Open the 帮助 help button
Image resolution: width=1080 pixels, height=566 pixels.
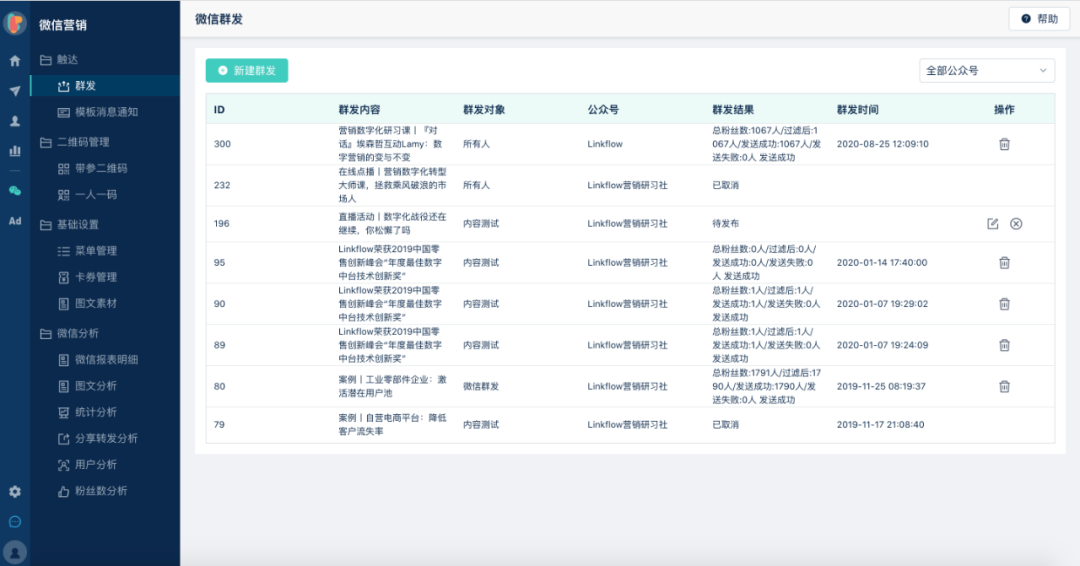[1039, 19]
